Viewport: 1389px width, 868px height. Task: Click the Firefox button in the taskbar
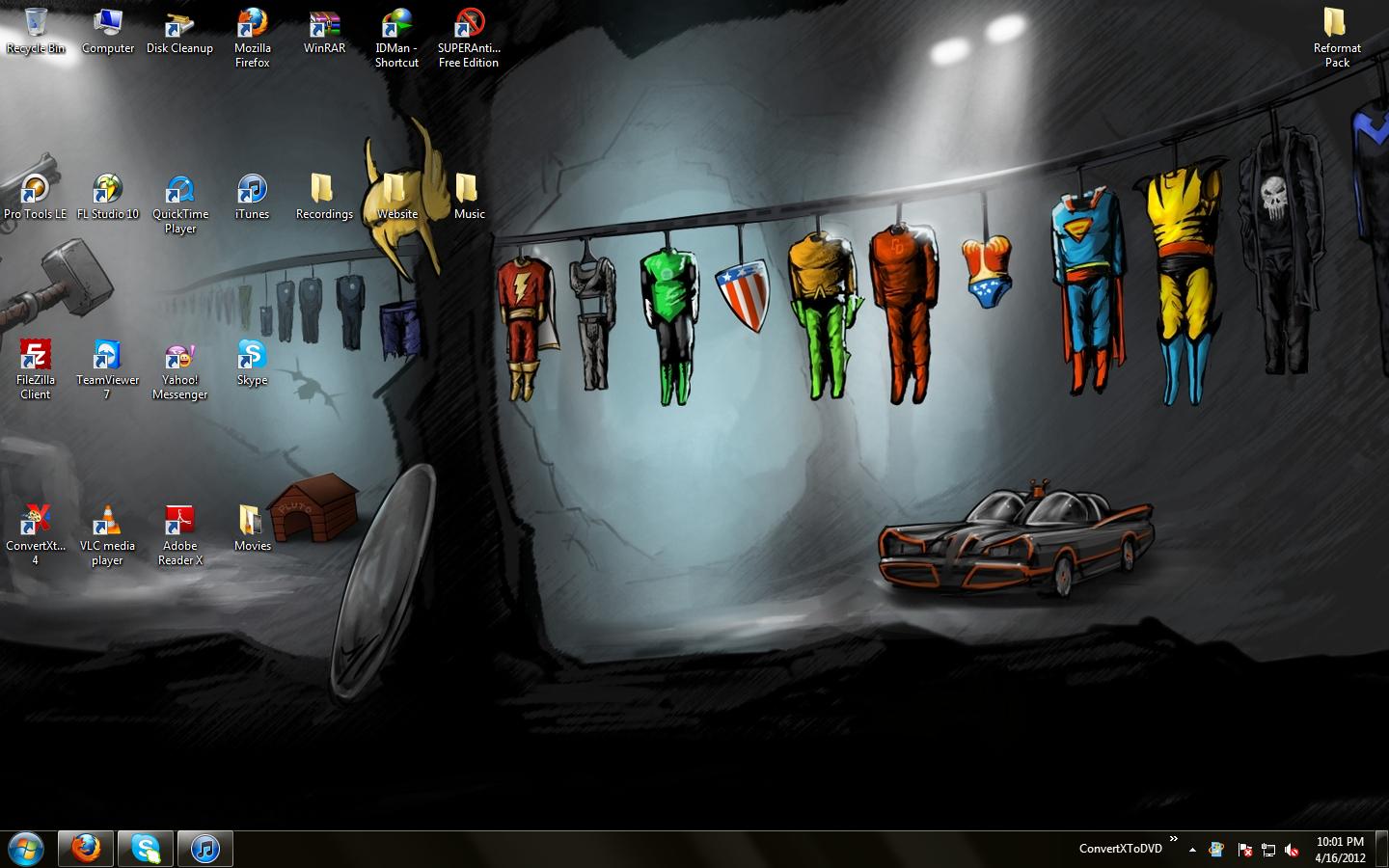86,849
